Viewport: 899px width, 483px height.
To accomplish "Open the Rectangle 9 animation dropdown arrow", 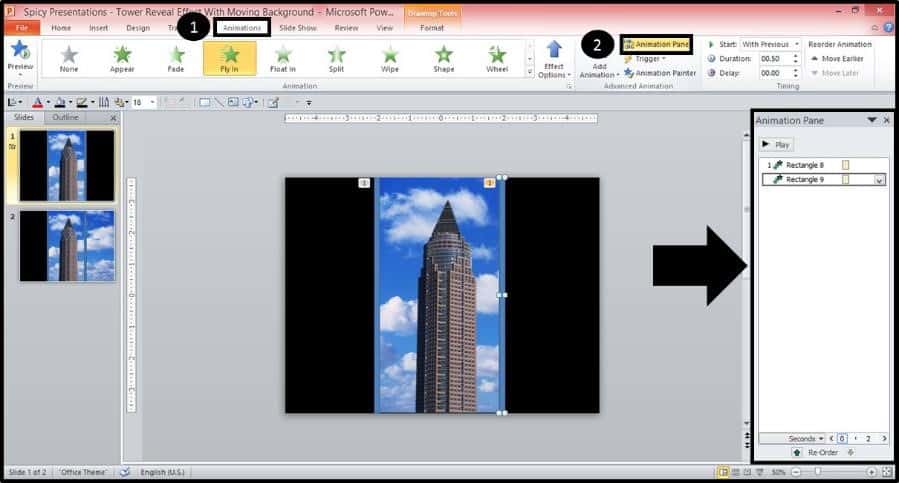I will point(880,180).
